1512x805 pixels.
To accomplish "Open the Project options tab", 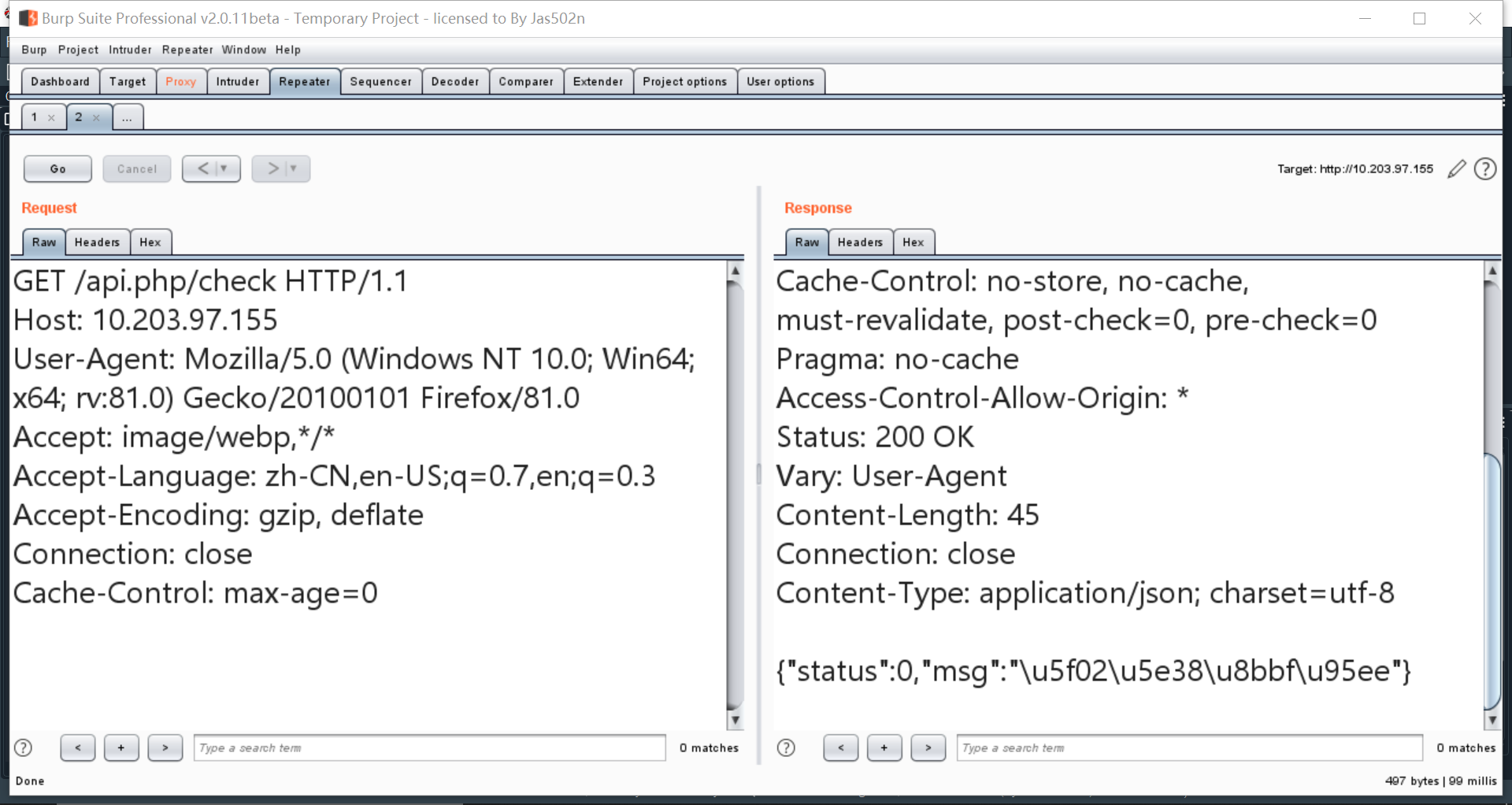I will (x=684, y=82).
